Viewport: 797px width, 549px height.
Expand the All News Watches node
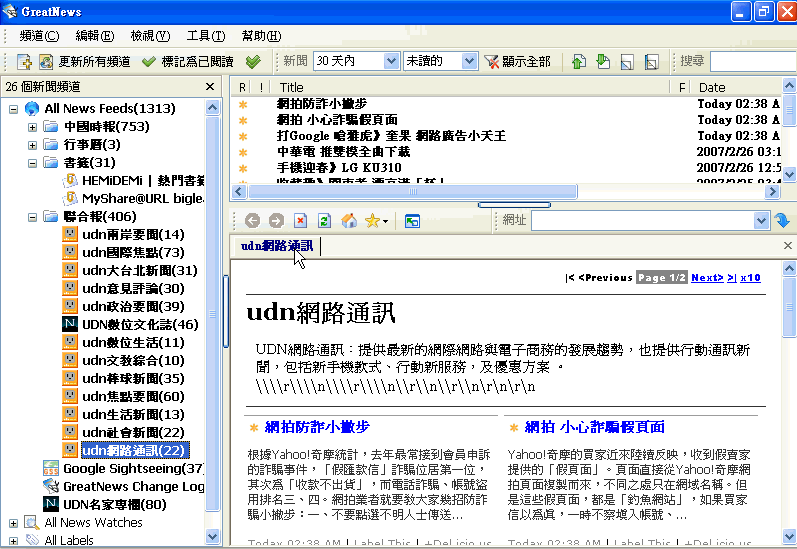(14, 523)
